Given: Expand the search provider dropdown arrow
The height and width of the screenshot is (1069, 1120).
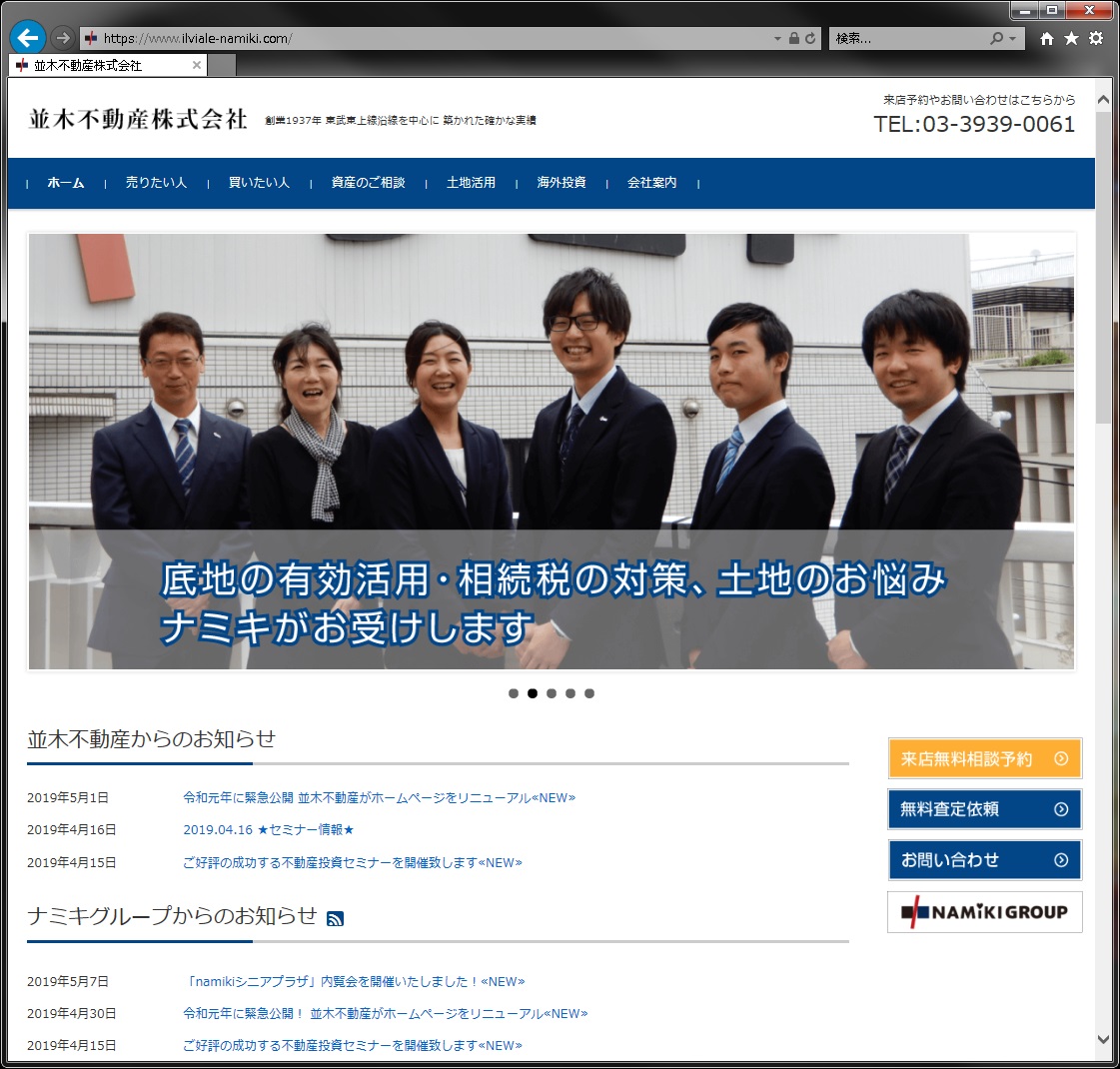Looking at the screenshot, I should click(1012, 39).
